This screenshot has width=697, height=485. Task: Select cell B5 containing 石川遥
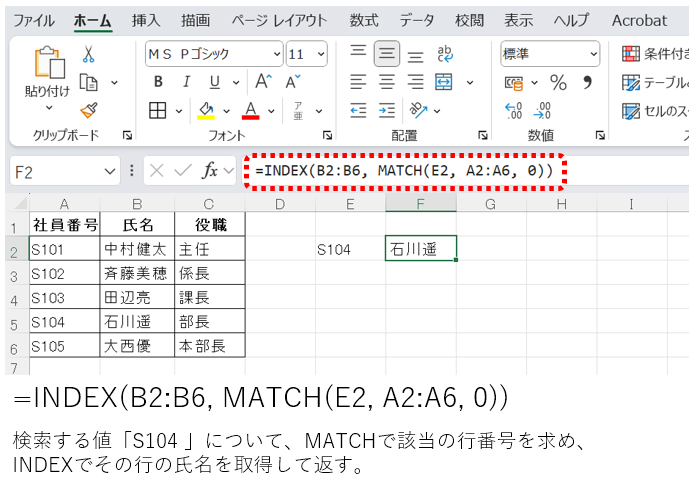pyautogui.click(x=136, y=321)
